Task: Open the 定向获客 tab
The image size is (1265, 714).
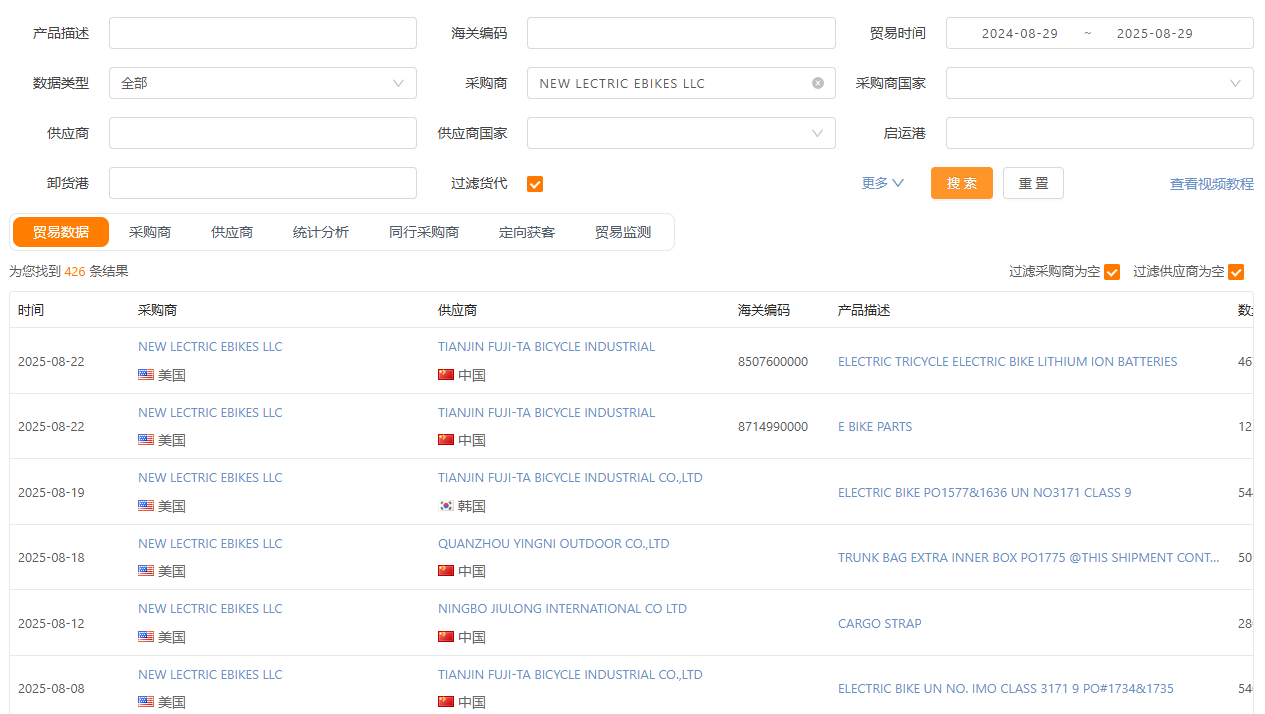Action: [x=527, y=232]
